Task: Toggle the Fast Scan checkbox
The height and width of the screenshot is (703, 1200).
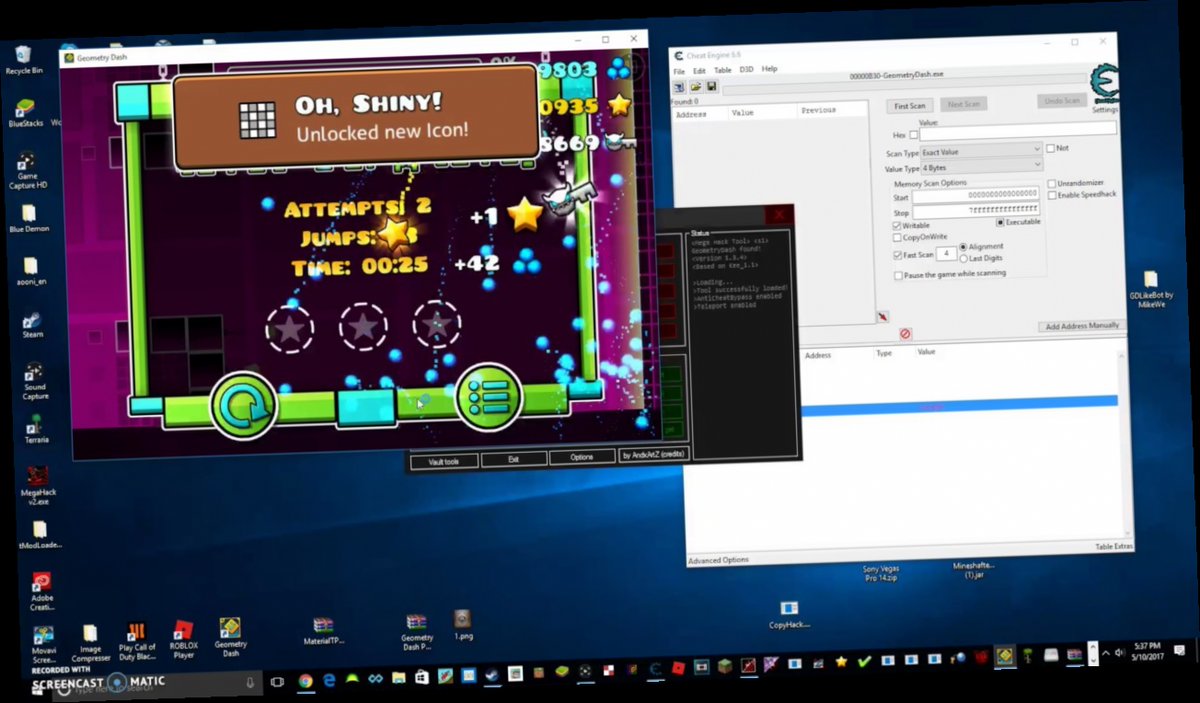Action: click(x=897, y=255)
